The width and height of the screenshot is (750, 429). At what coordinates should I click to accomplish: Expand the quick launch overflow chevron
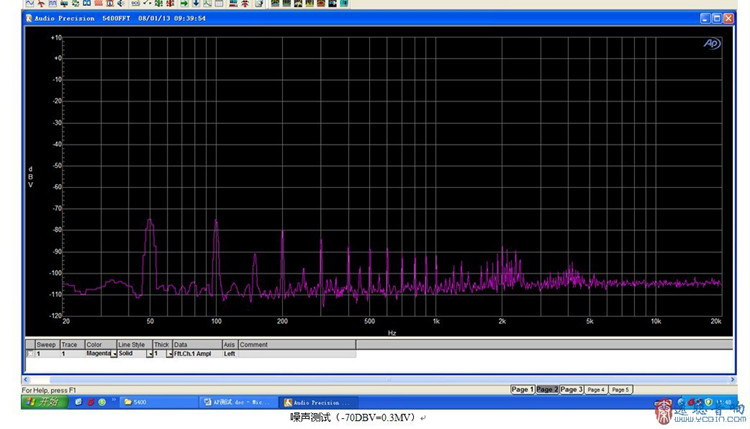pyautogui.click(x=114, y=400)
